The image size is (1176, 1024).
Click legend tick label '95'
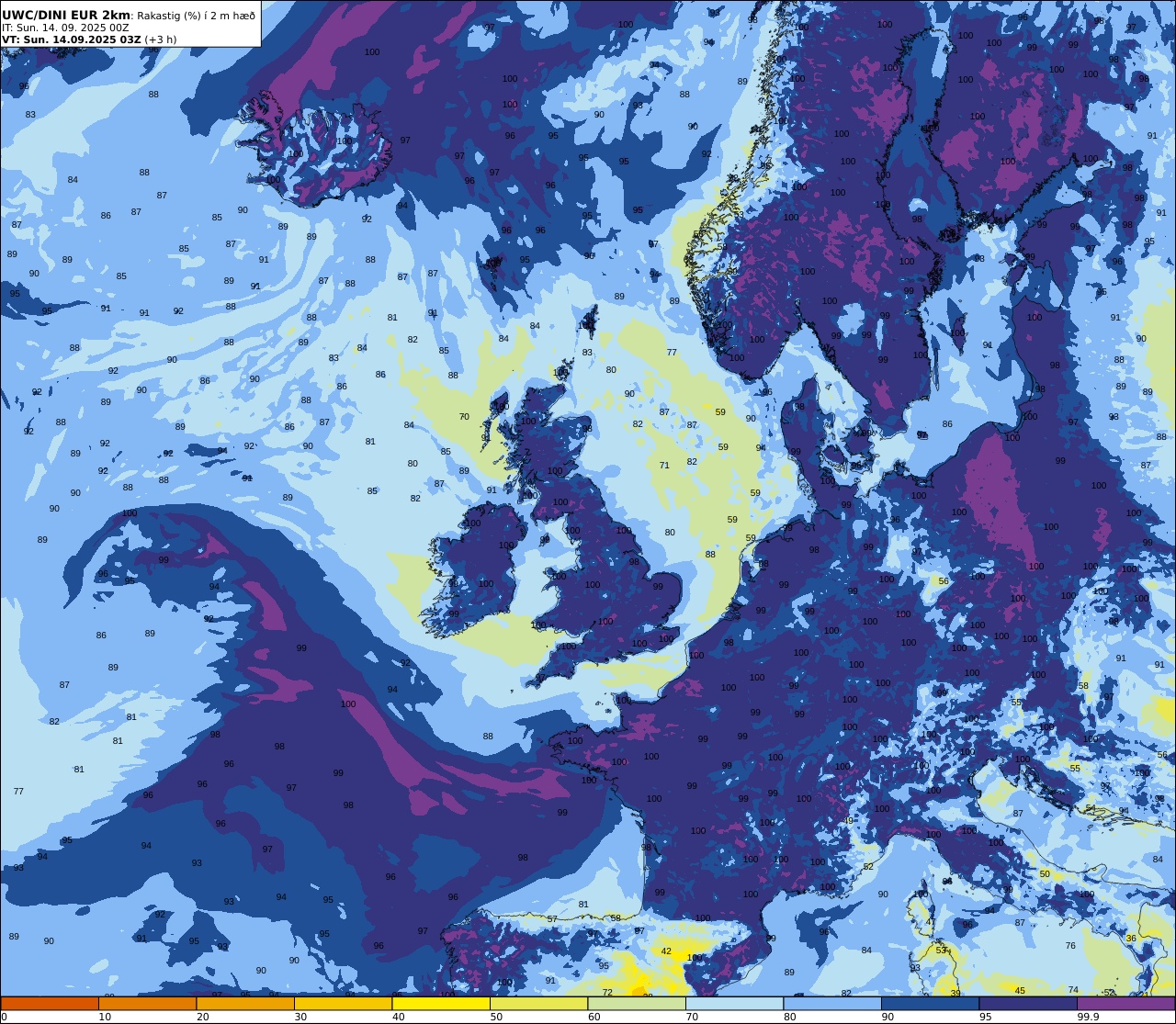pyautogui.click(x=985, y=1017)
